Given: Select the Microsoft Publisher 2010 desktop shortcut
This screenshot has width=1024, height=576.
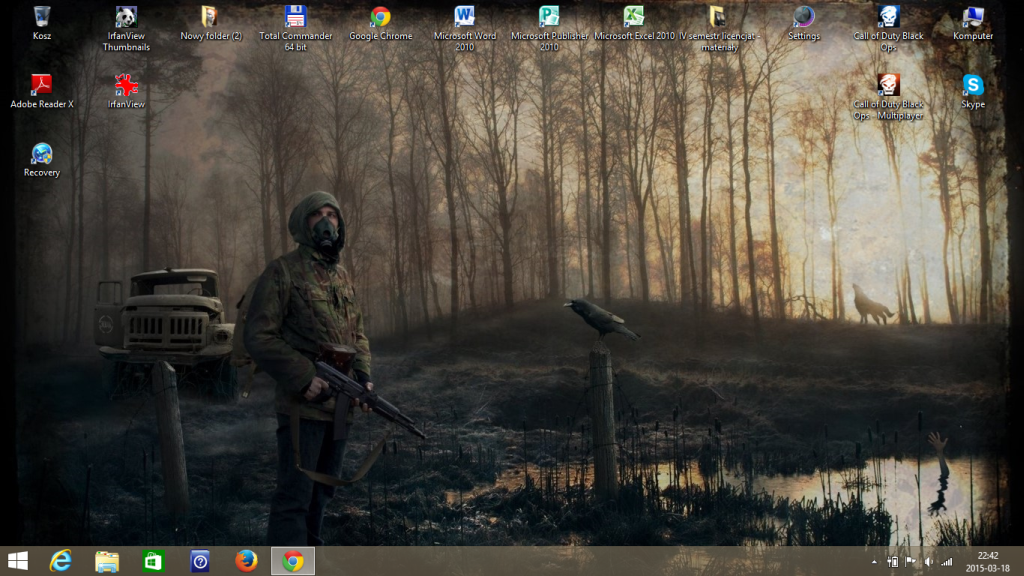Looking at the screenshot, I should [549, 29].
